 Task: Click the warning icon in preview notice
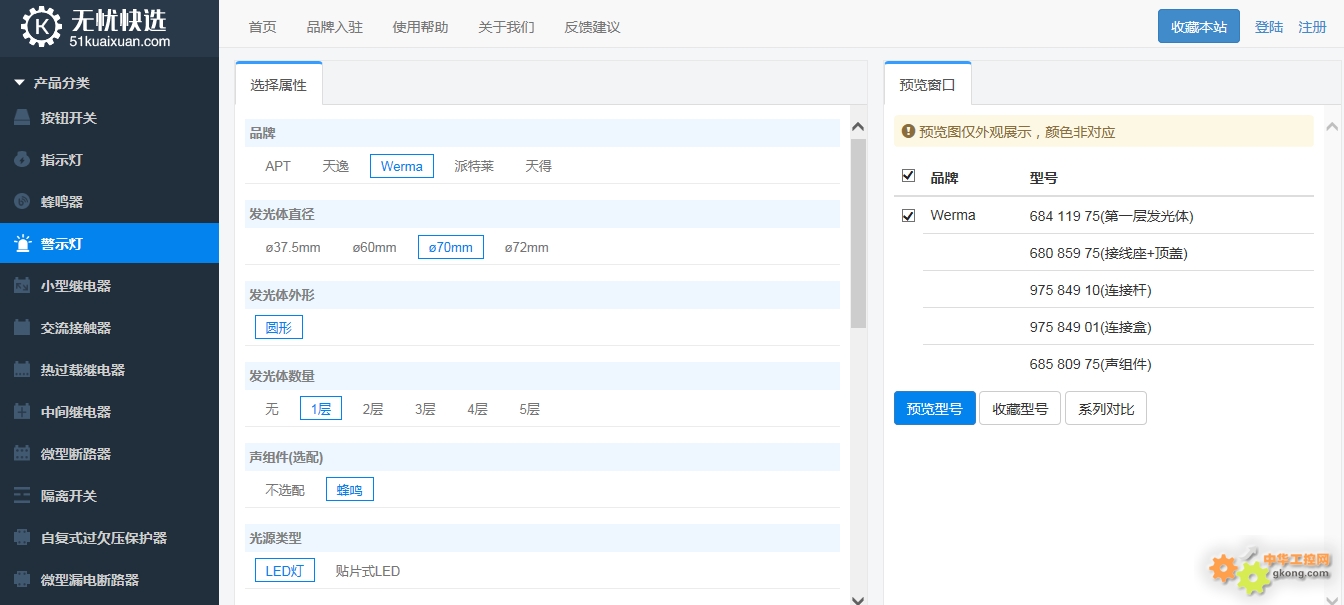coord(908,131)
